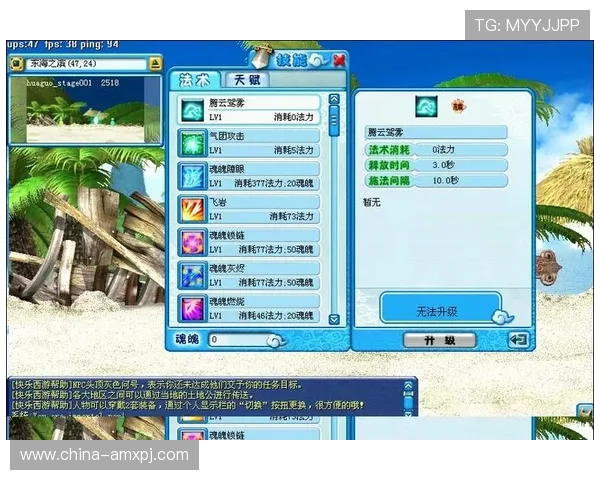The height and width of the screenshot is (480, 600).
Task: Click the 魂魄 value field showing 0
Action: tap(245, 340)
